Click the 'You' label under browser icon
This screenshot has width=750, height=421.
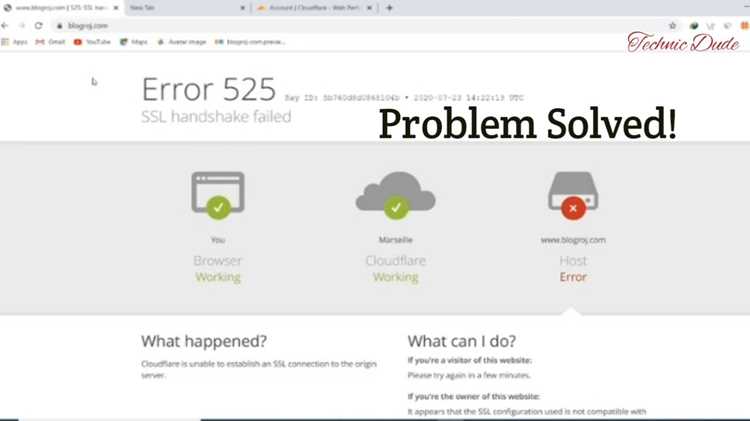click(x=218, y=240)
